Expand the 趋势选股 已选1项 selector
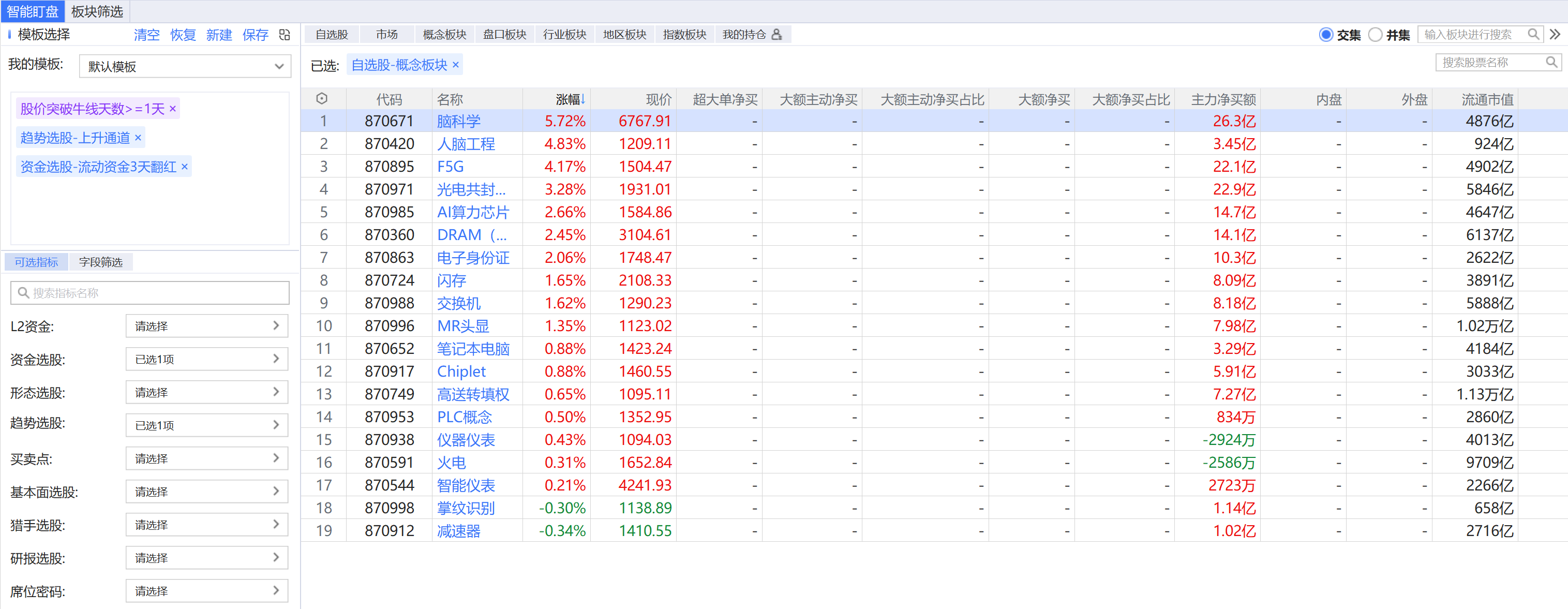Screen dimensions: 1568x609 (x=207, y=426)
